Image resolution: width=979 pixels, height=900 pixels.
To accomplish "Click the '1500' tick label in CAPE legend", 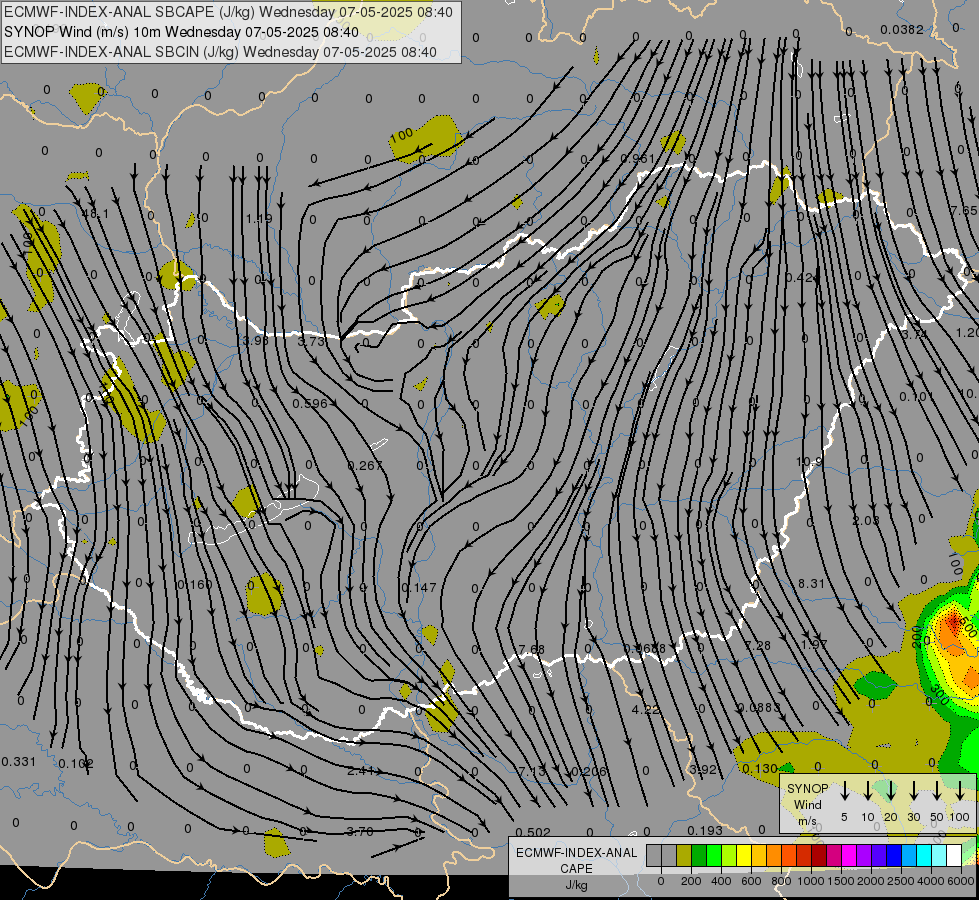I will (840, 881).
